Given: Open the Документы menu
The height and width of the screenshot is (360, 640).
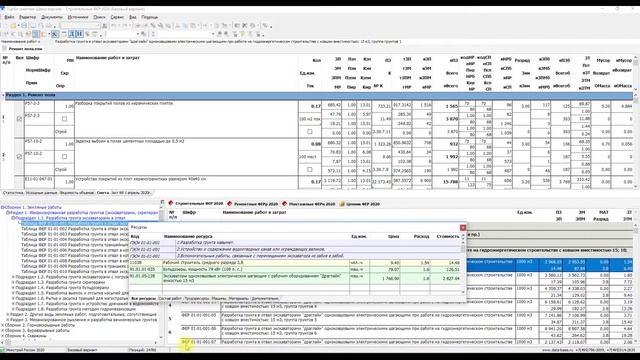Looking at the screenshot, I should pyautogui.click(x=52, y=17).
